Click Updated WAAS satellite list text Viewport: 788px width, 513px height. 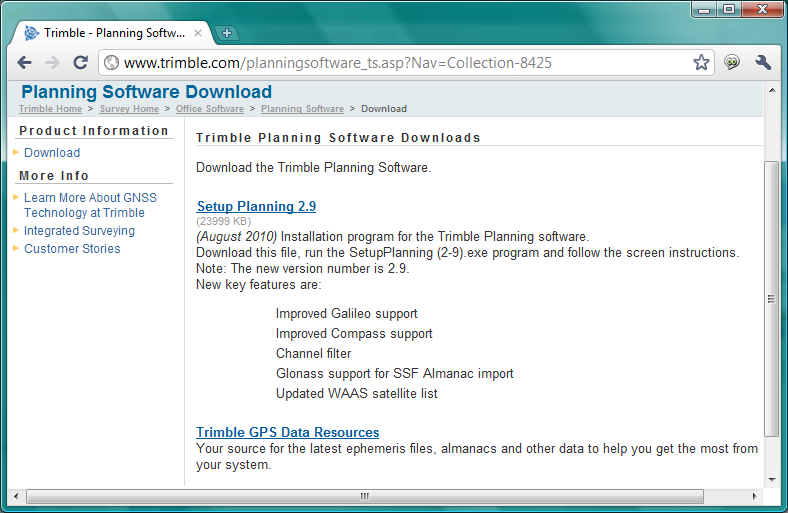tap(356, 393)
